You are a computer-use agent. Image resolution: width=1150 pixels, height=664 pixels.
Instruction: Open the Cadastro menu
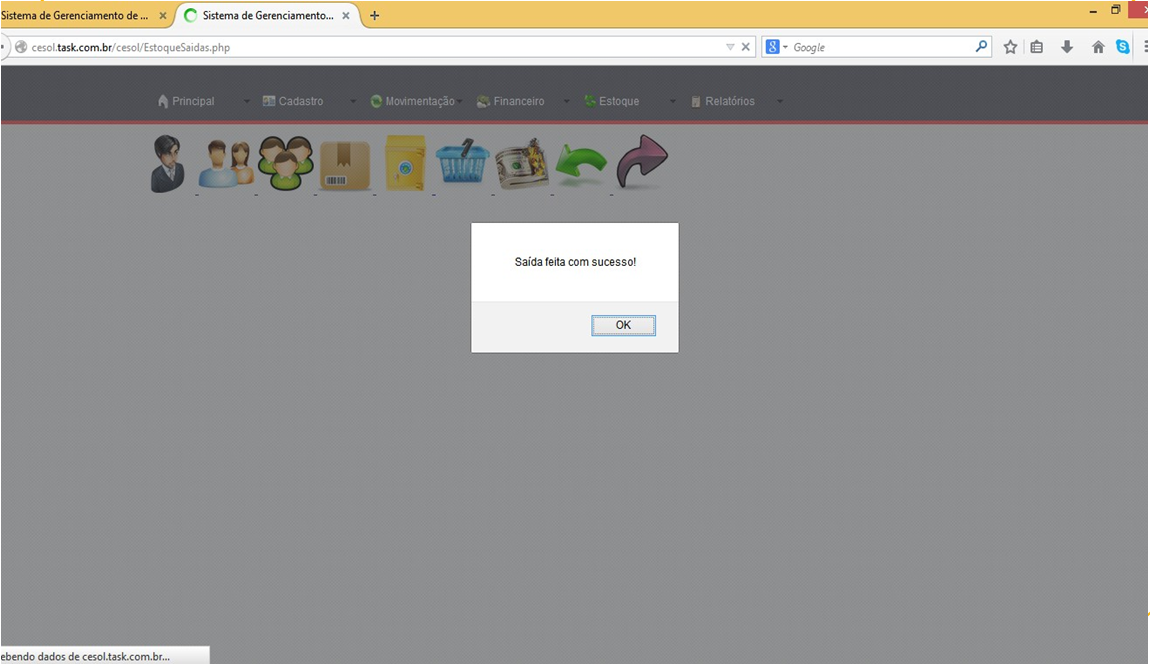coord(293,101)
